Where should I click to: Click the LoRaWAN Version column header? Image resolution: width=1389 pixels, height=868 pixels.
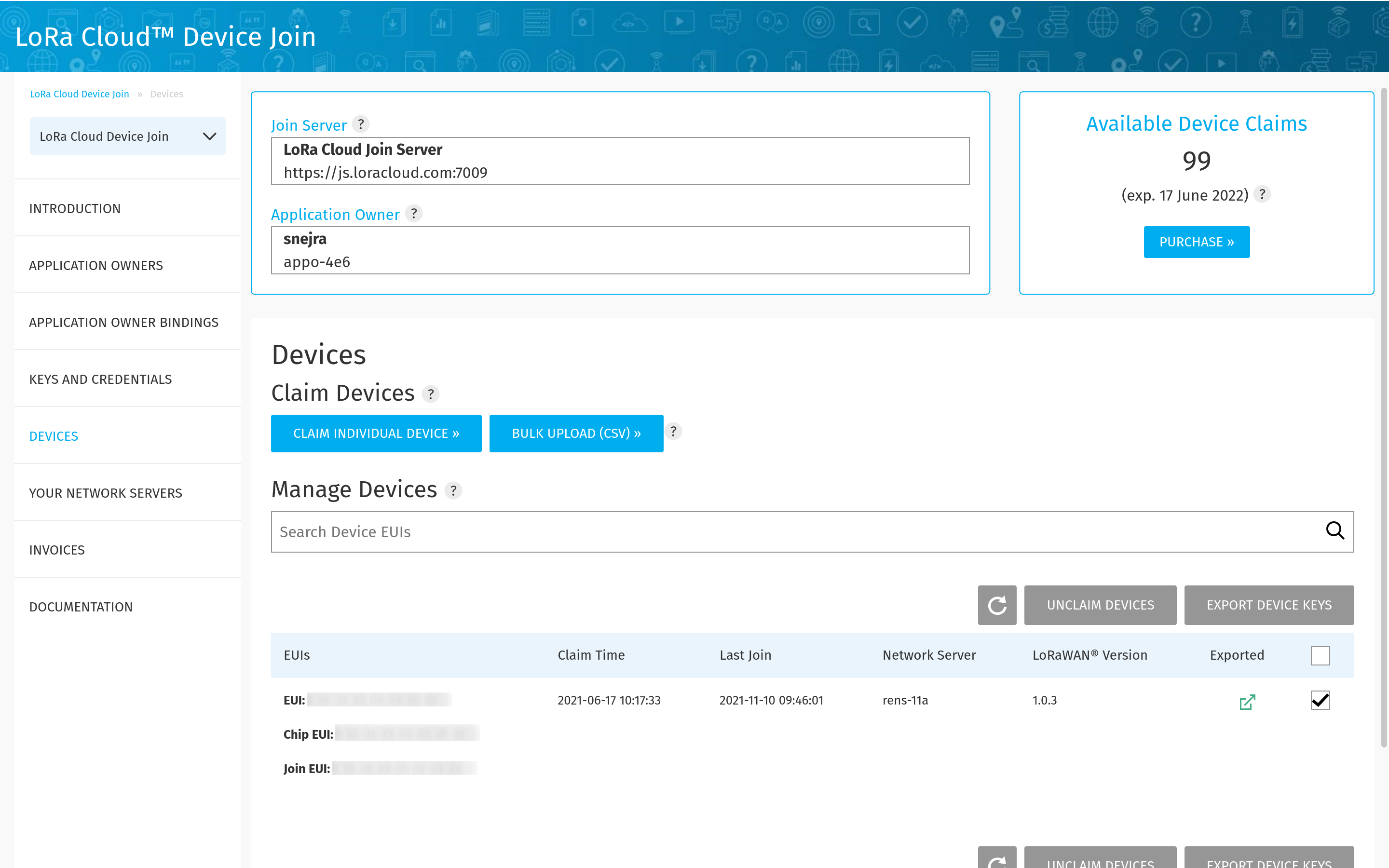1089,655
